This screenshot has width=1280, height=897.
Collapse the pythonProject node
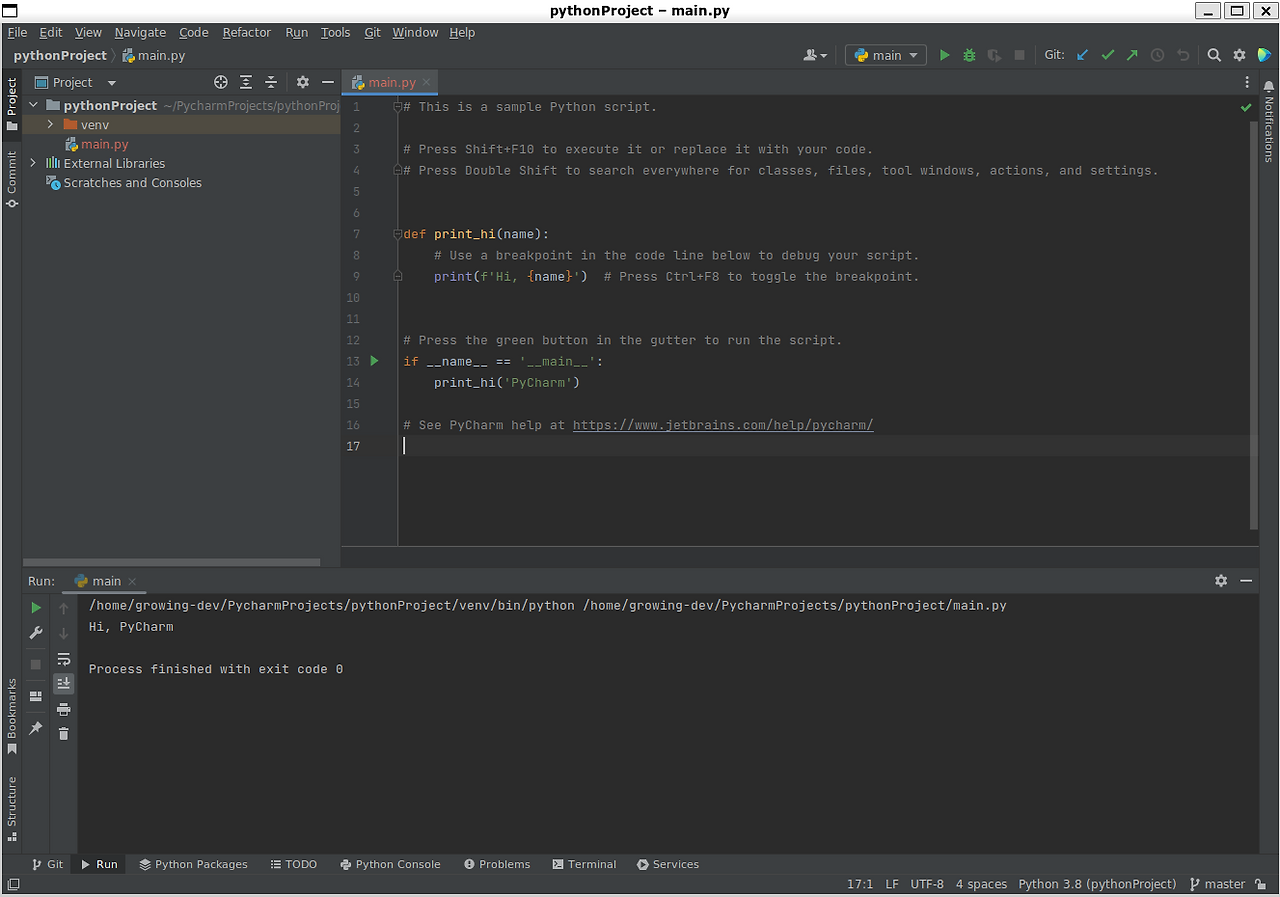click(x=33, y=105)
